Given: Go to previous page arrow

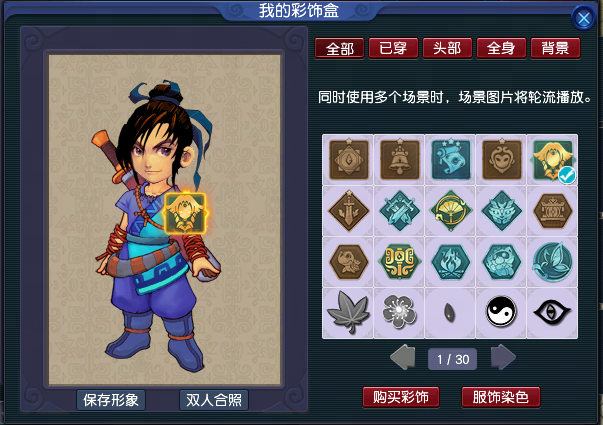Looking at the screenshot, I should [403, 358].
